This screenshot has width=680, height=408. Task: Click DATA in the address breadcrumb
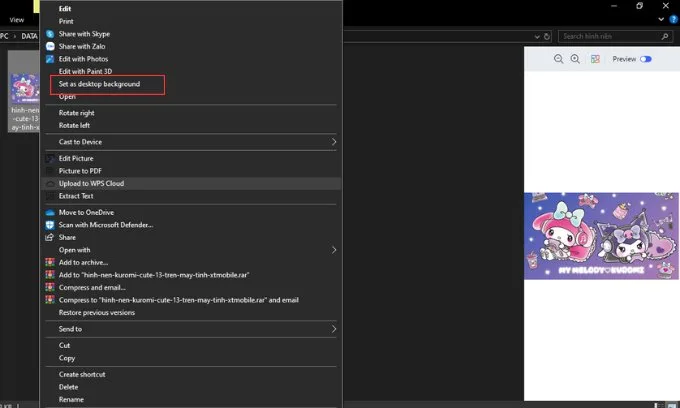pyautogui.click(x=29, y=36)
